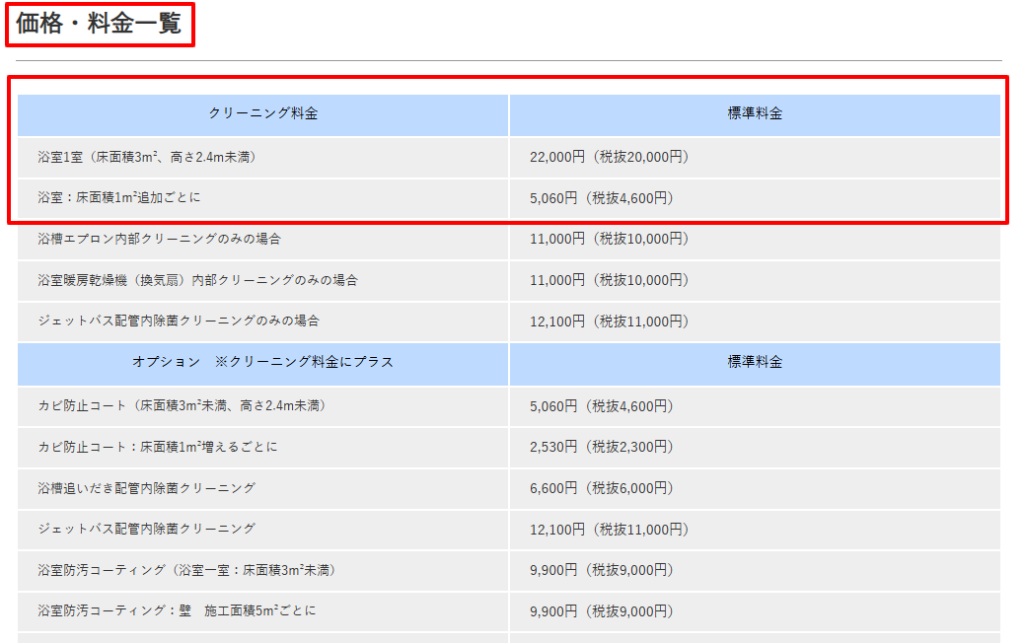
Task: Select 浴室暖房乾燥機（換気扇）内部クリーニングのみの場合 label
Action: click(x=197, y=280)
